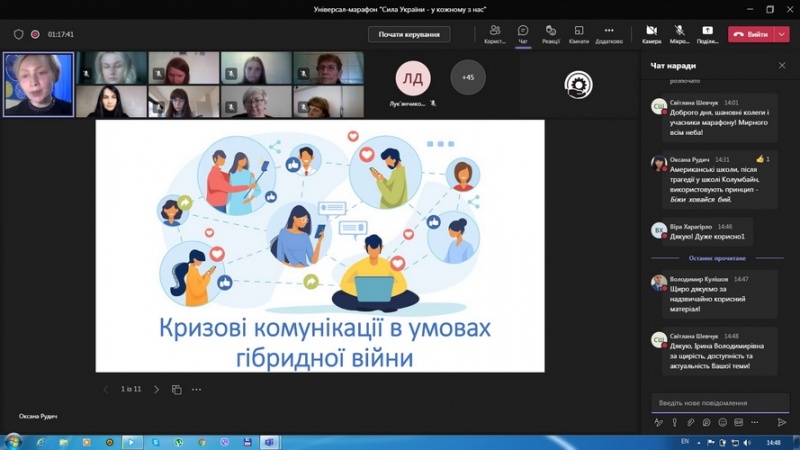
Task: Click Почати керування button
Action: click(409, 34)
